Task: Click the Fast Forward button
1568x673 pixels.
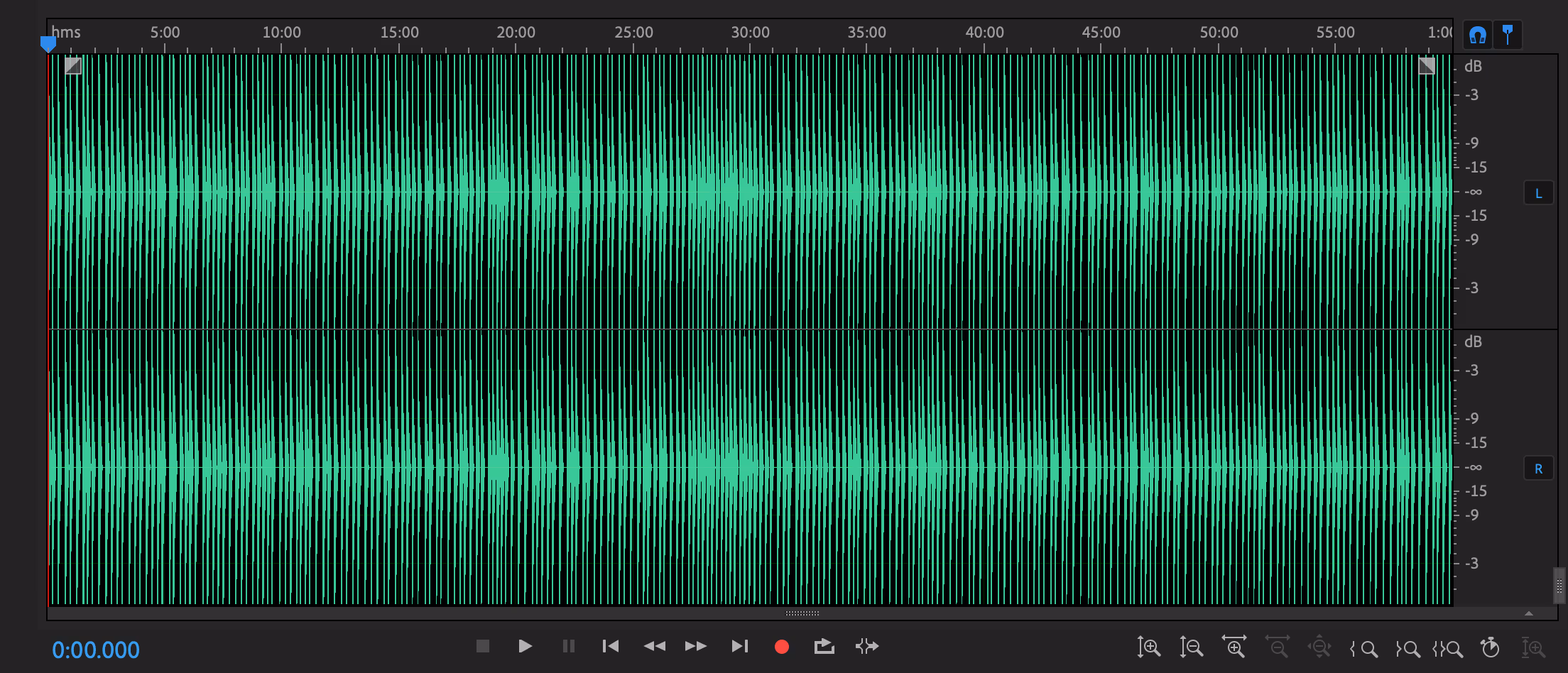Action: (x=696, y=646)
